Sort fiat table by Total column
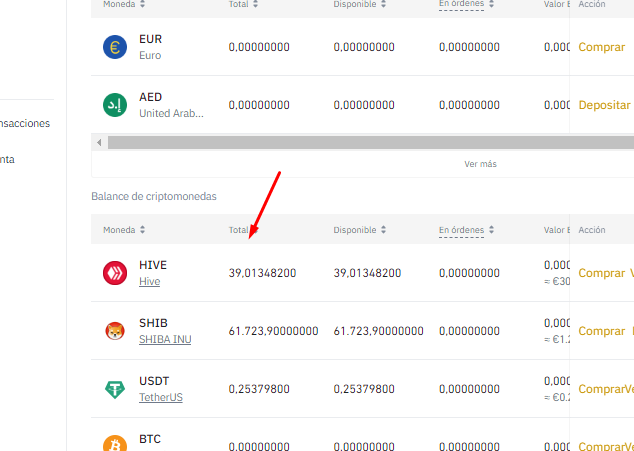Screen dimensions: 634x451 255,4
